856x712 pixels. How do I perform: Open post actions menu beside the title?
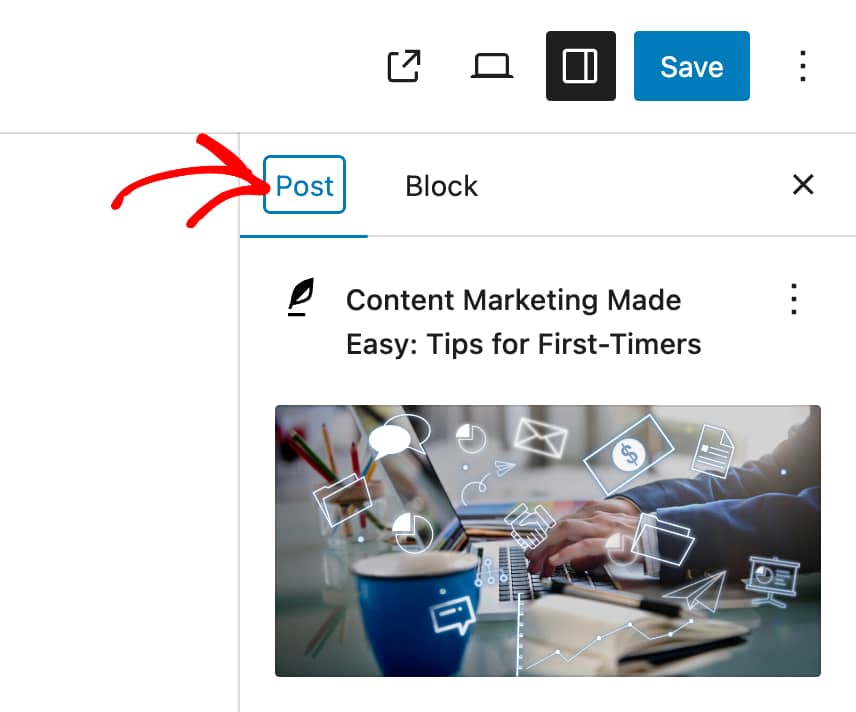[794, 299]
